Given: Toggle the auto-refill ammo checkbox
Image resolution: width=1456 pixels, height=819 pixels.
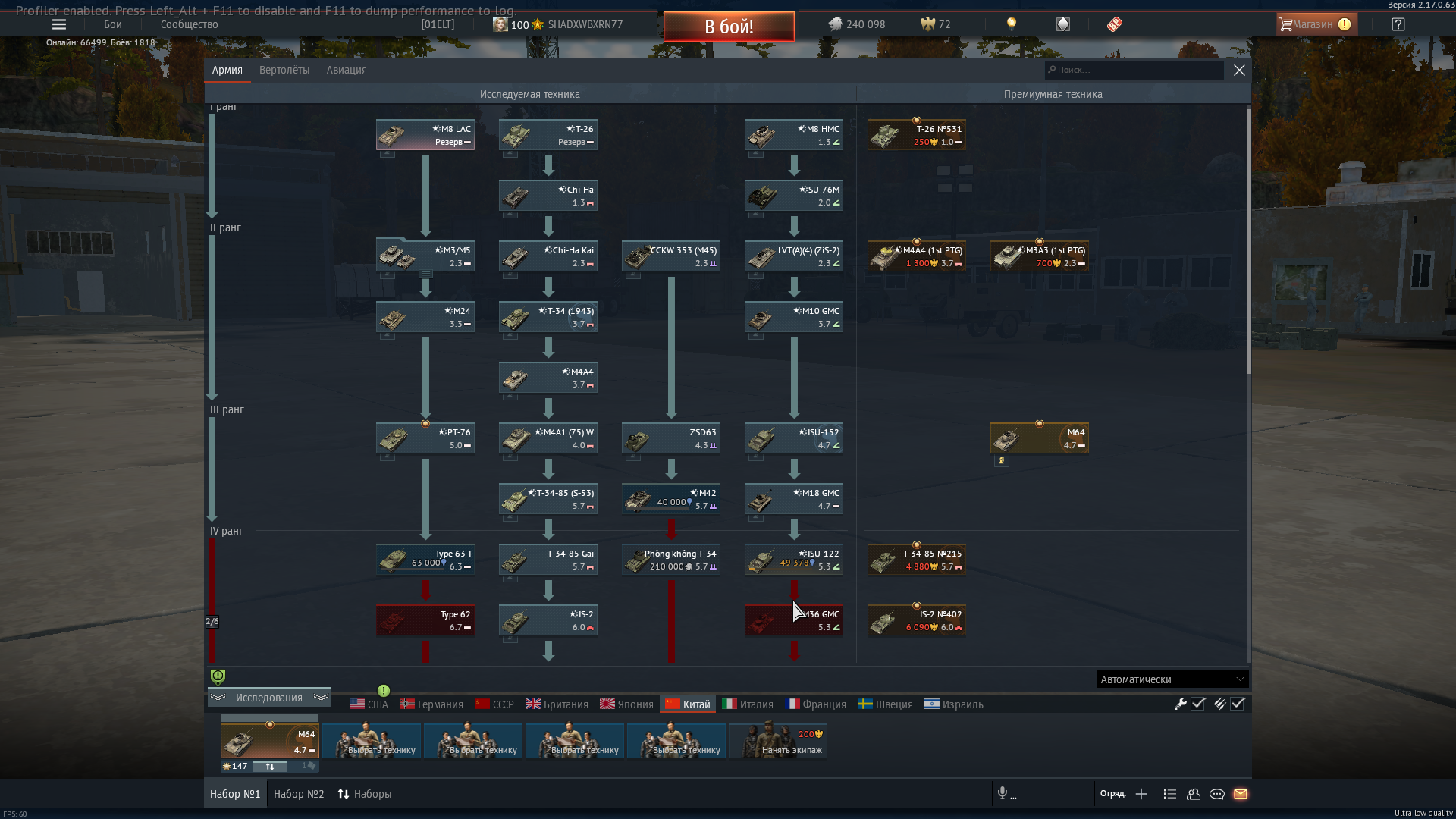Looking at the screenshot, I should pos(1238,704).
